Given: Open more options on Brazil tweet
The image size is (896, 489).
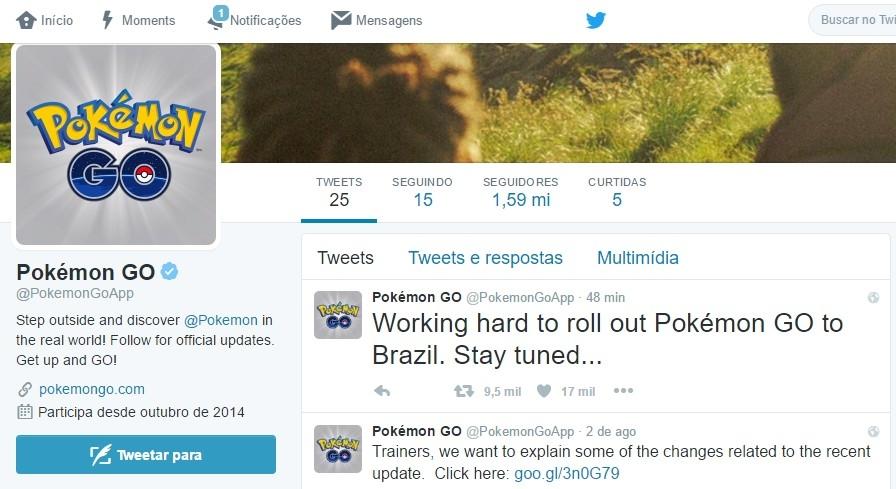Looking at the screenshot, I should click(623, 391).
